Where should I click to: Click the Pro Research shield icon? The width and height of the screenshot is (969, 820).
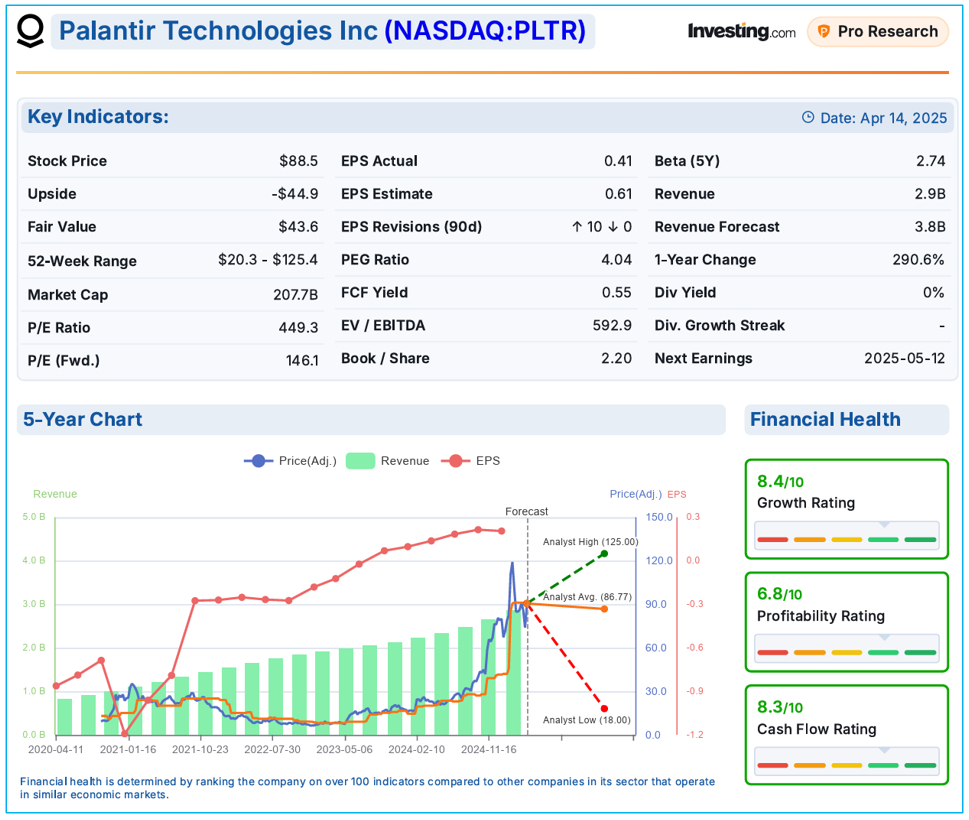point(823,32)
